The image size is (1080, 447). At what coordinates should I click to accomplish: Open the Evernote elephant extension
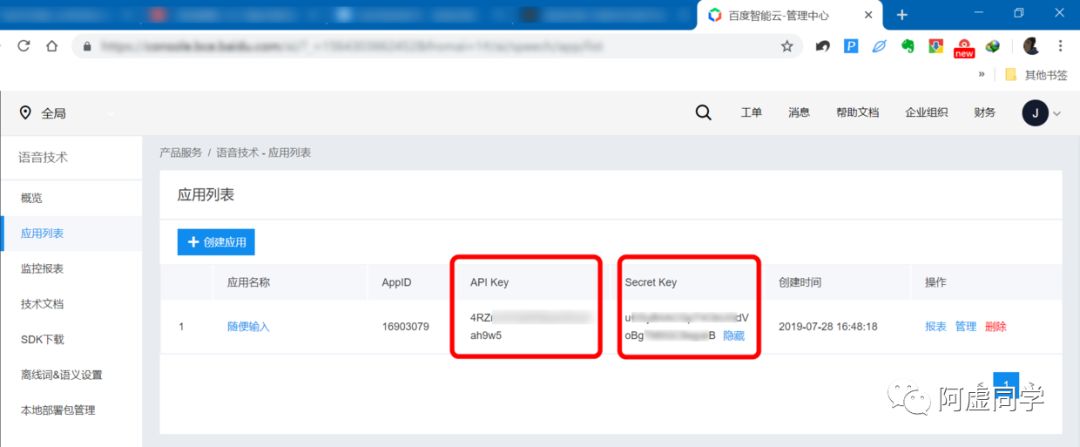tap(908, 46)
